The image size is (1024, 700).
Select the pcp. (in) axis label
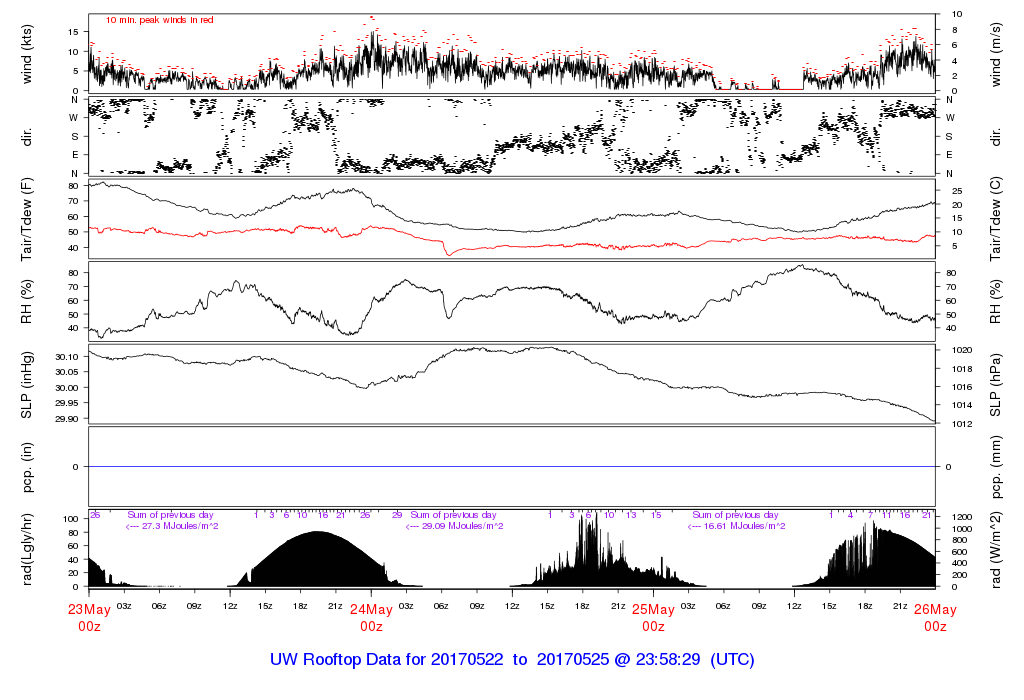(x=27, y=466)
